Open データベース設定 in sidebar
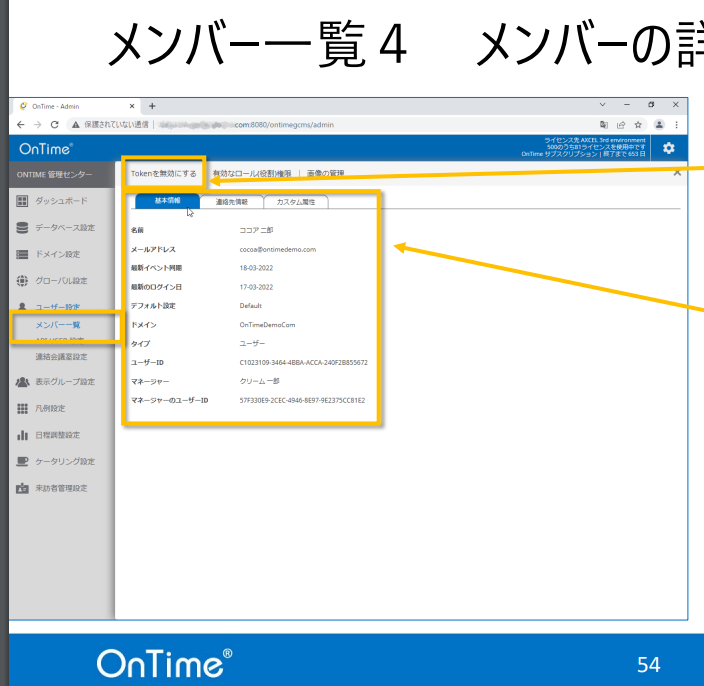Image resolution: width=704 pixels, height=686 pixels. pyautogui.click(x=65, y=228)
